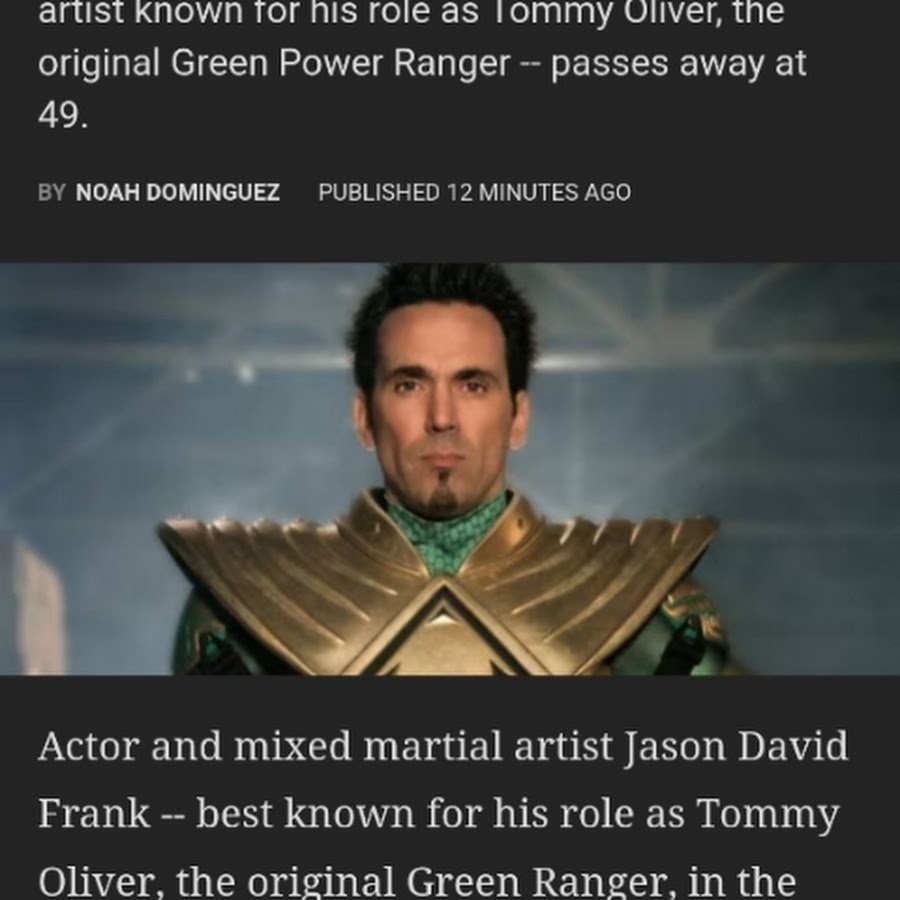The height and width of the screenshot is (900, 900).
Task: Click "Oliver, the original" in the body text
Action: [x=216, y=882]
